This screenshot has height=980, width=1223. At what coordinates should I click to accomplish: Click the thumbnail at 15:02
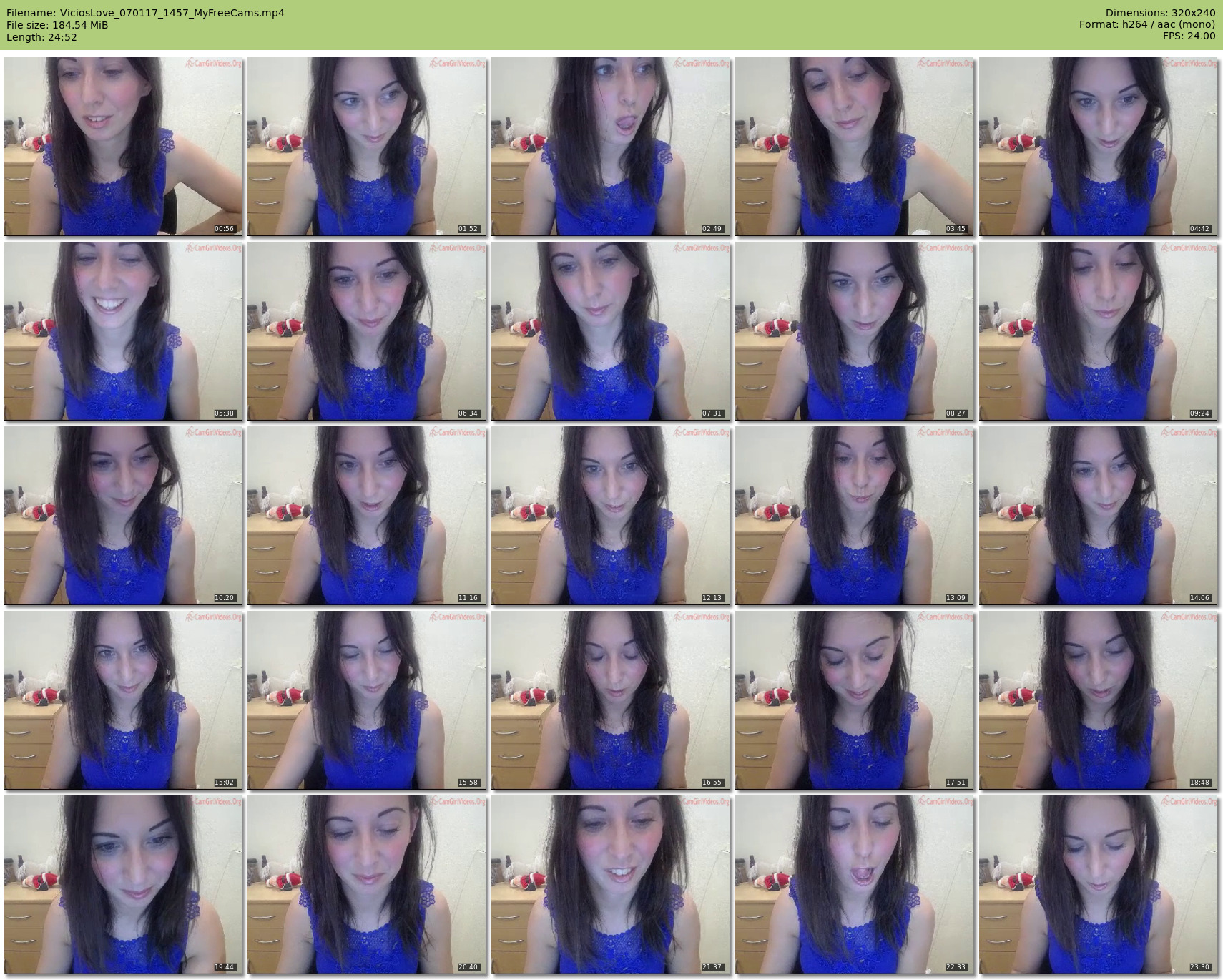coord(123,700)
